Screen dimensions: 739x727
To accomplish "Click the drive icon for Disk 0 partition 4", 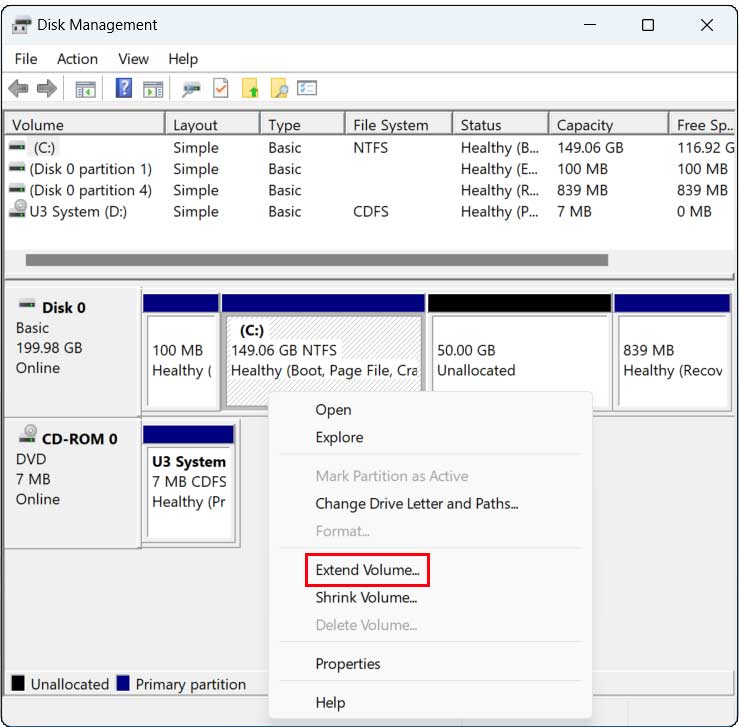I will click(x=17, y=189).
